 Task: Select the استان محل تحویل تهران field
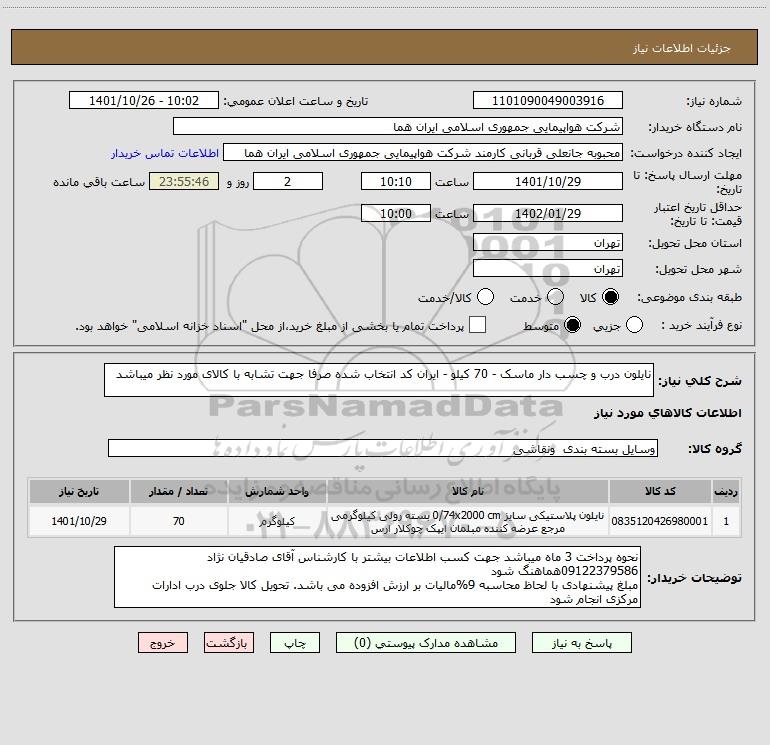[x=548, y=243]
